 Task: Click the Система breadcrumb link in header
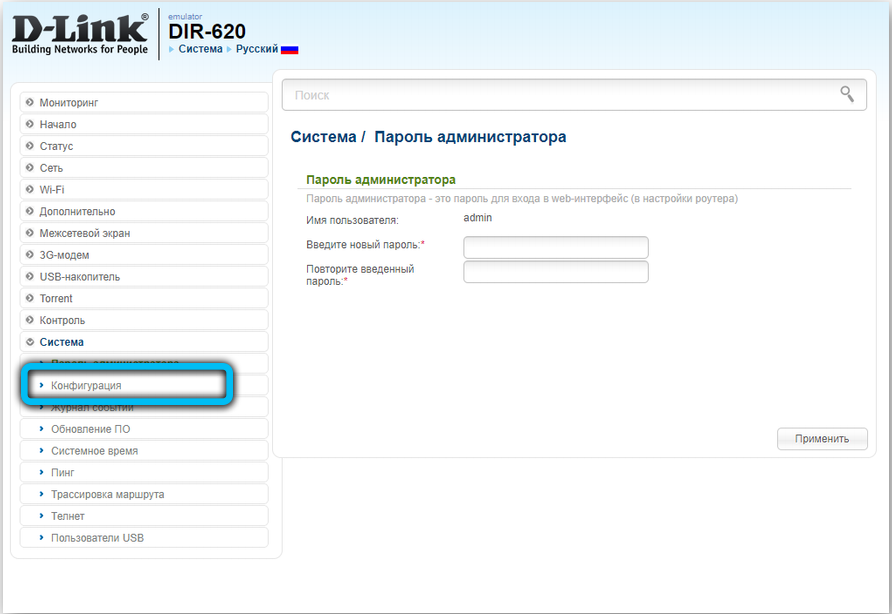click(200, 49)
